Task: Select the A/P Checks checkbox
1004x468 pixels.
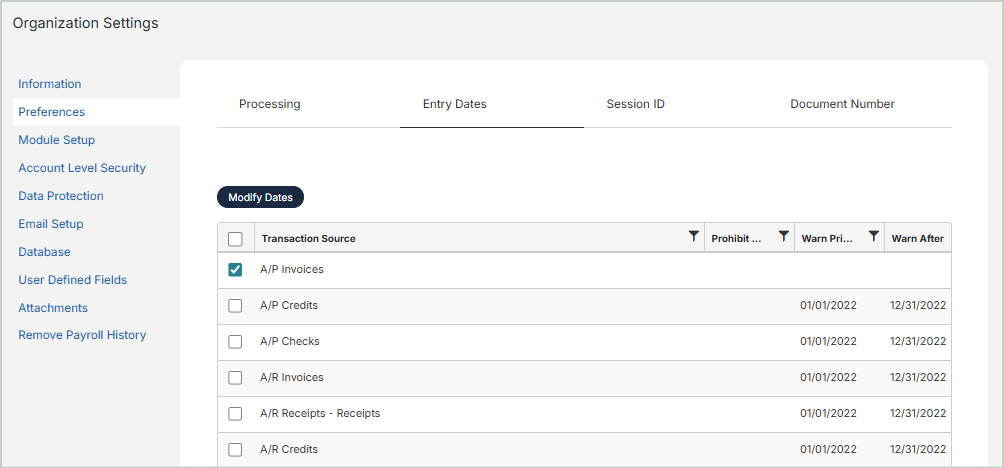Action: pos(235,342)
